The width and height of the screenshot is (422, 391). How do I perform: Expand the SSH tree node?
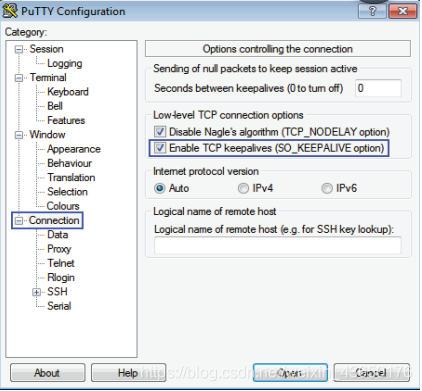click(36, 292)
